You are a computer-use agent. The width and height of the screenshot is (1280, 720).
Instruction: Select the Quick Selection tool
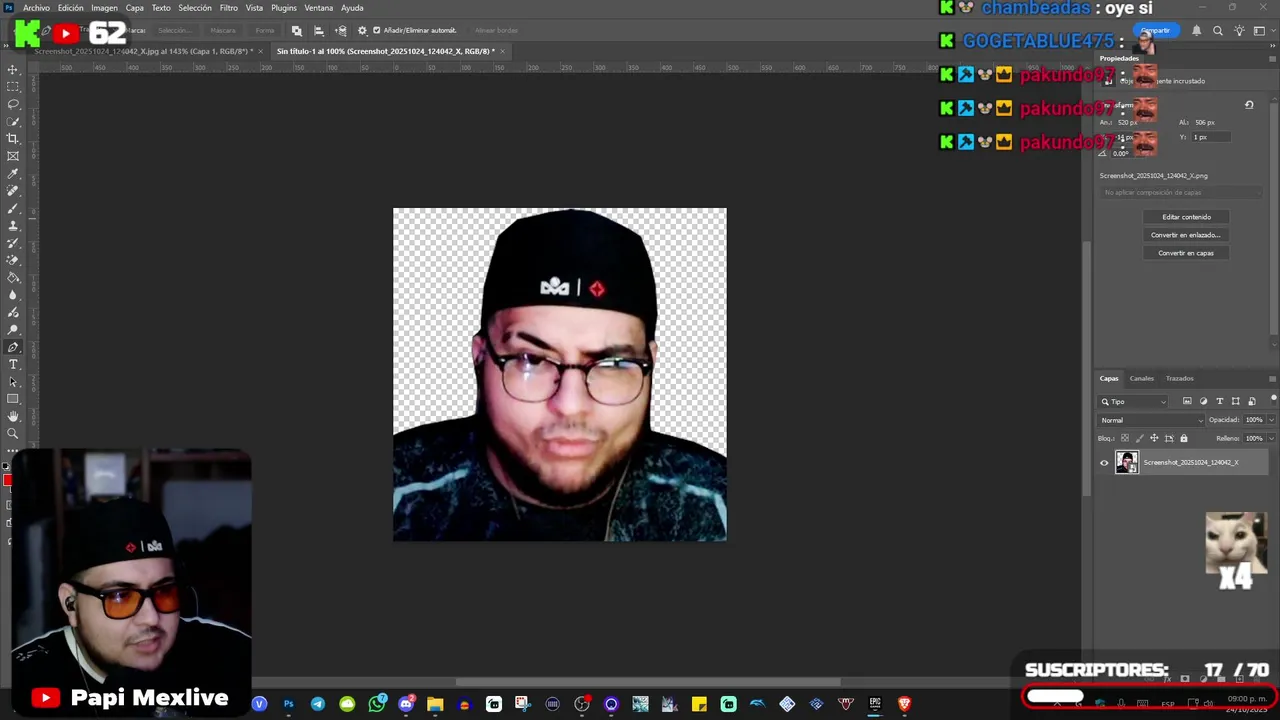click(x=13, y=121)
